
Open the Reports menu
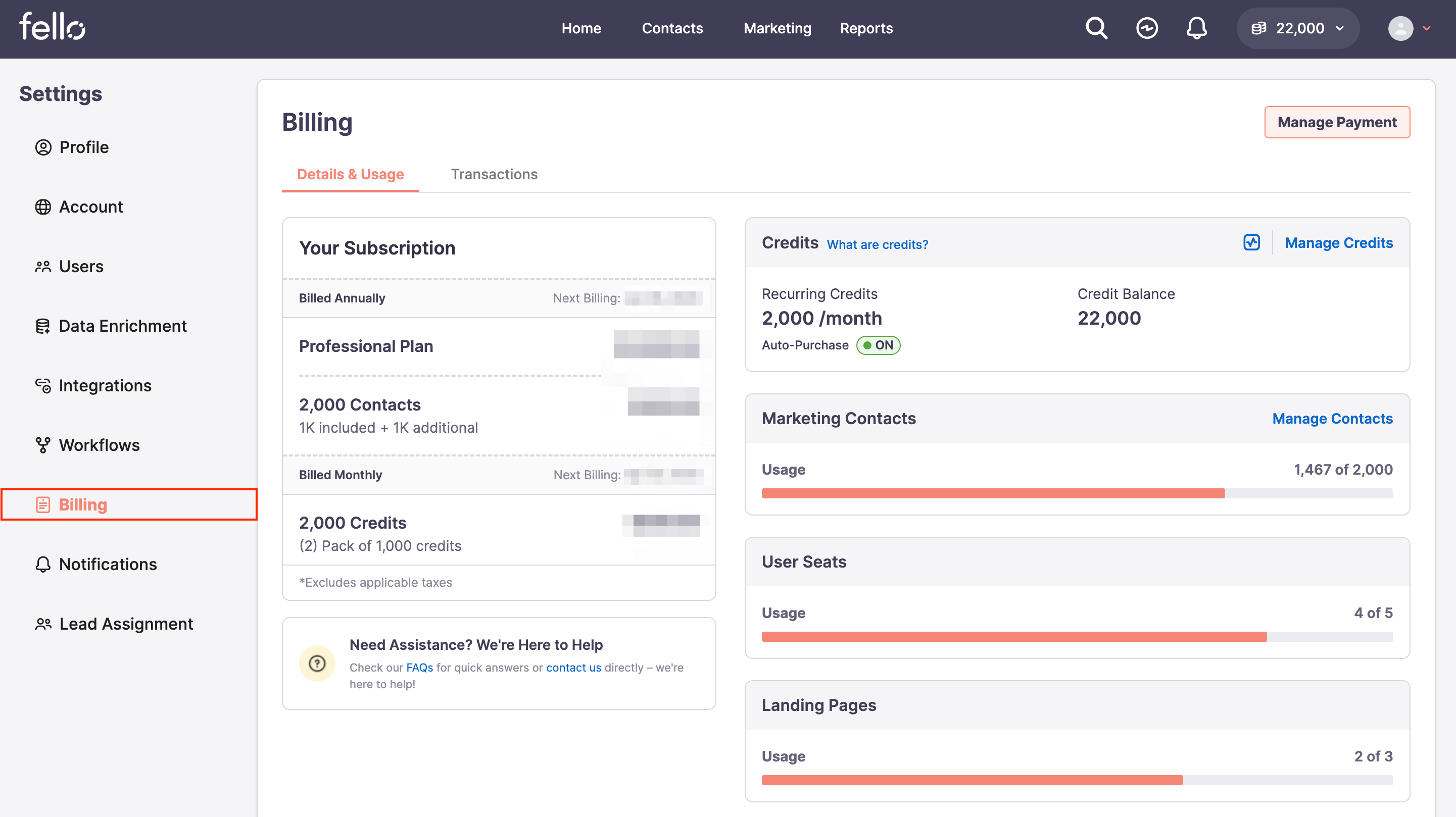(x=866, y=28)
